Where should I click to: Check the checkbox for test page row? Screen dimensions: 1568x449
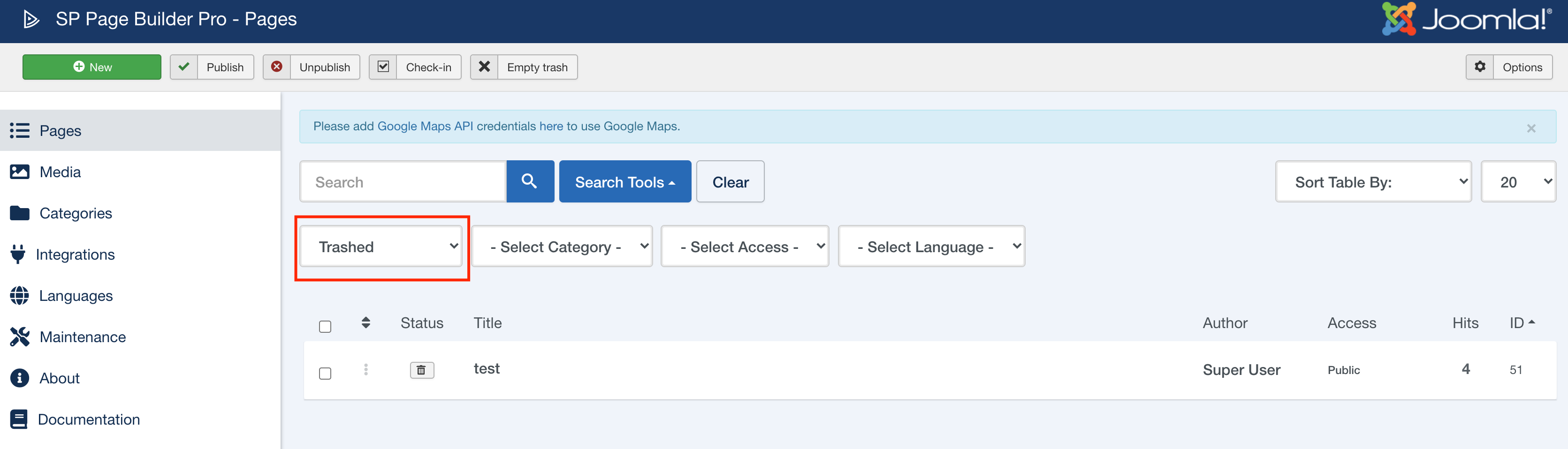click(325, 373)
